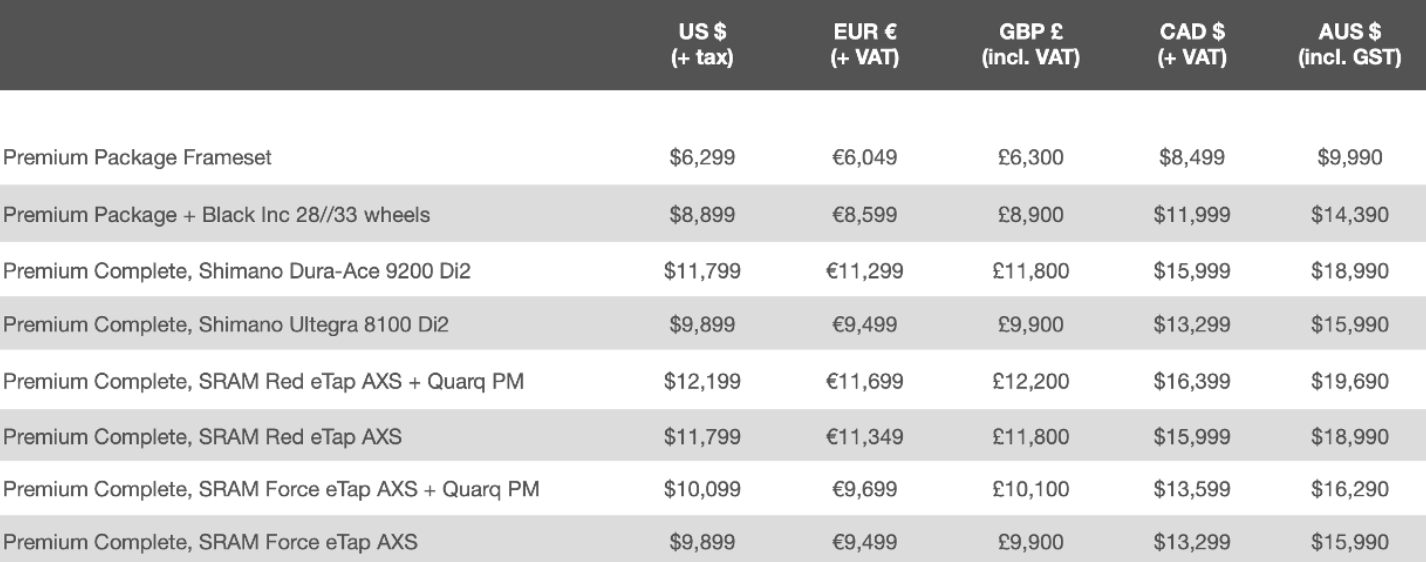Image resolution: width=1426 pixels, height=562 pixels.
Task: Select the £12,200 GBP price cell
Action: [1031, 381]
